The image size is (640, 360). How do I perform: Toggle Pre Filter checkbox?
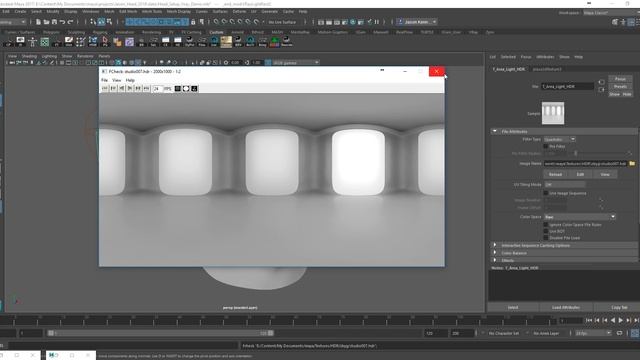click(546, 146)
